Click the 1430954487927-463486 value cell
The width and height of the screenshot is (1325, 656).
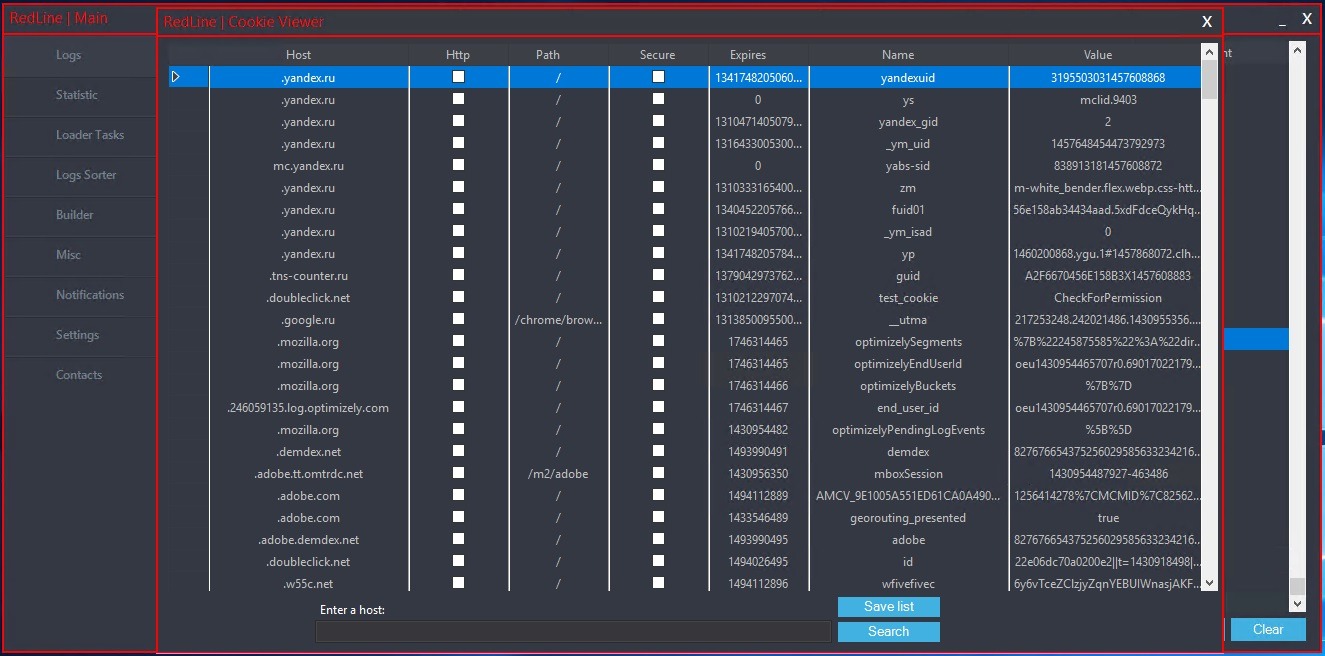click(1106, 473)
